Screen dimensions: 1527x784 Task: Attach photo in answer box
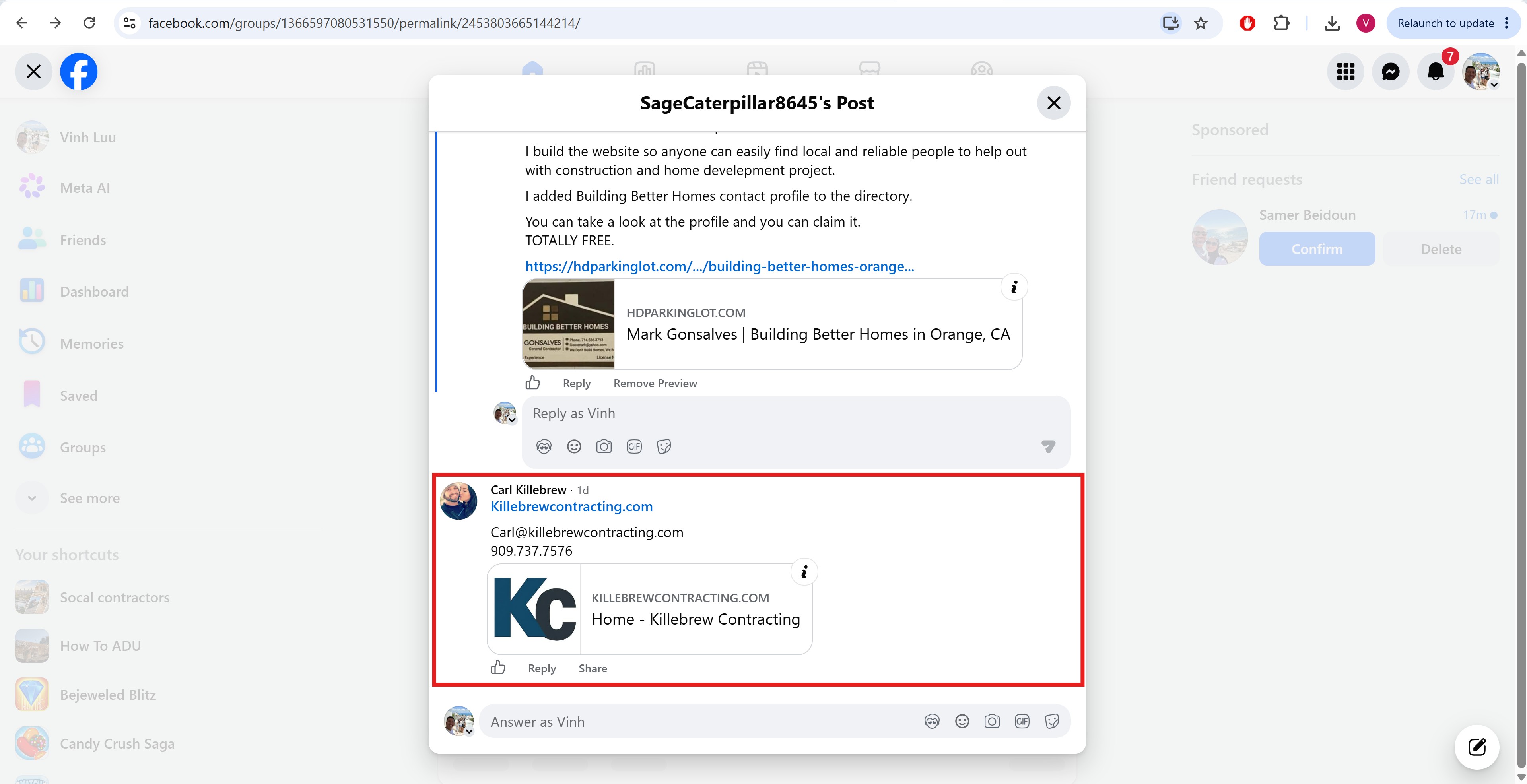(x=992, y=721)
